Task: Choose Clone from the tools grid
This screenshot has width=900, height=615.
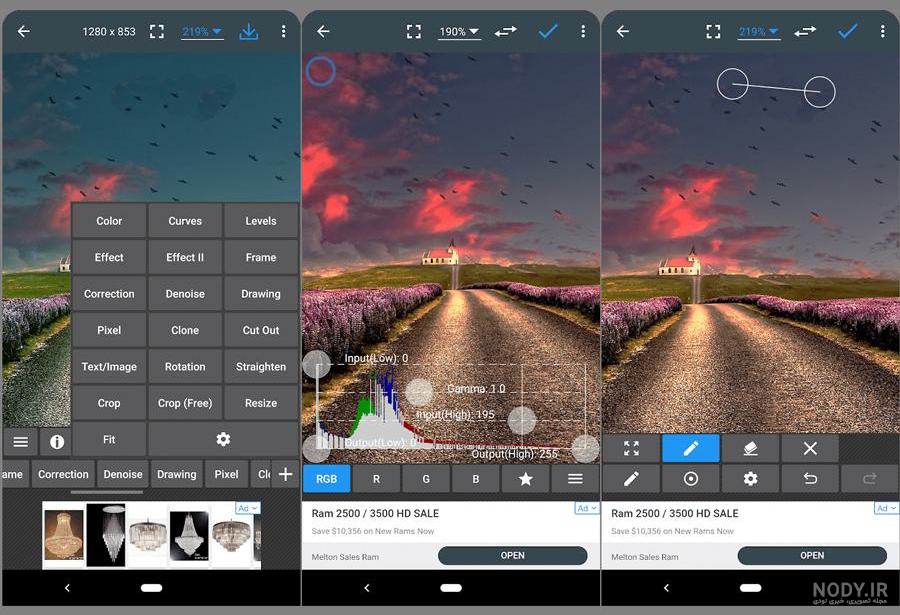Action: coord(185,330)
